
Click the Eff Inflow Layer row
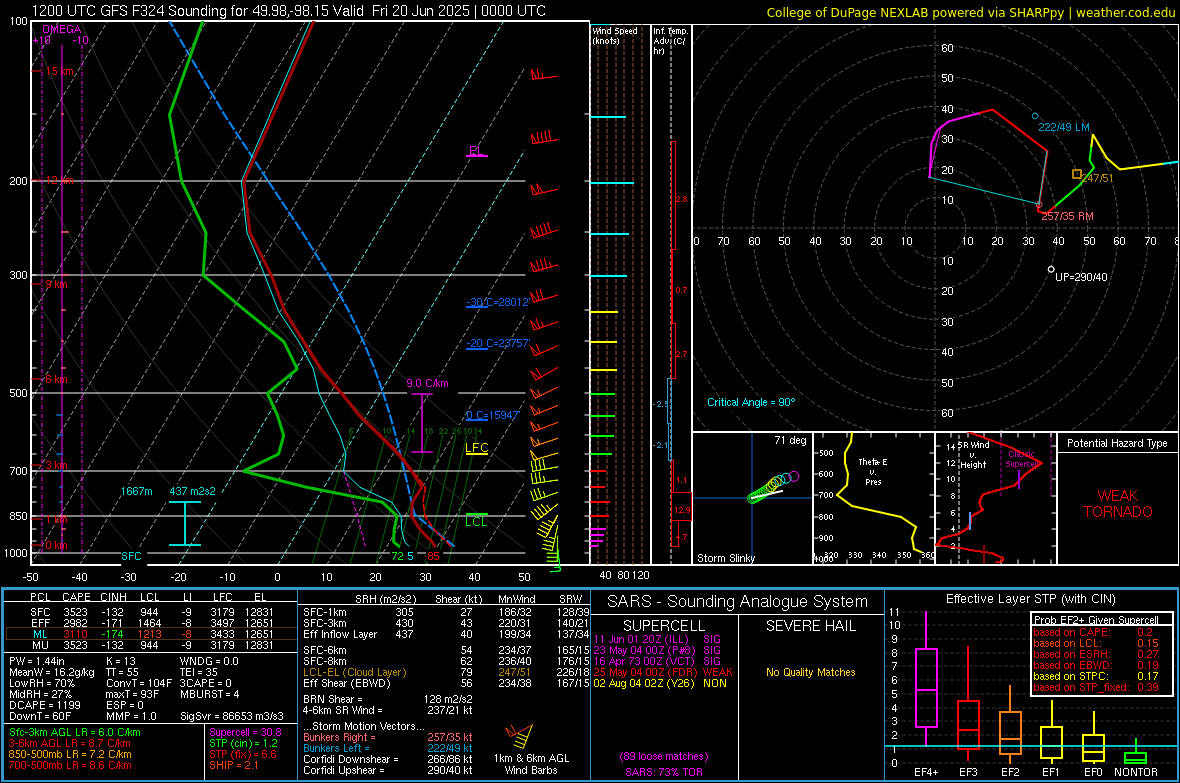click(x=446, y=634)
